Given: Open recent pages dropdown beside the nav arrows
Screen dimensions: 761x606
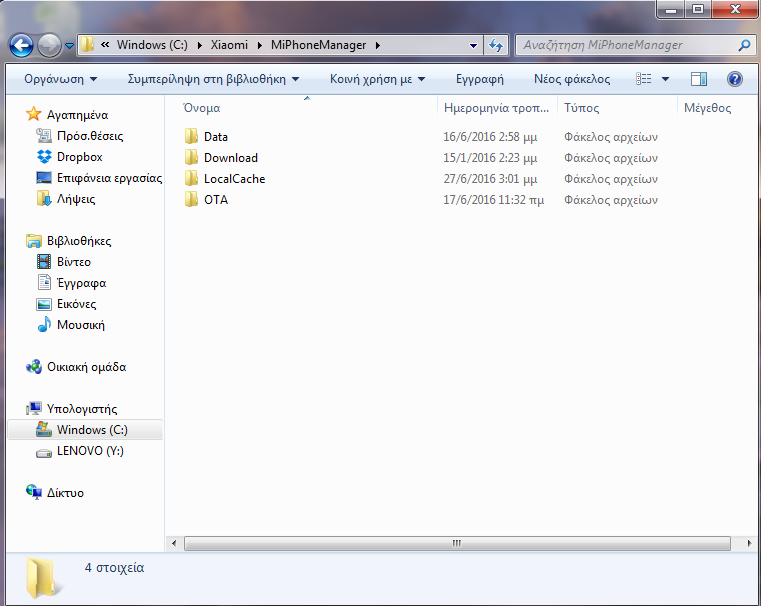Looking at the screenshot, I should pyautogui.click(x=69, y=46).
